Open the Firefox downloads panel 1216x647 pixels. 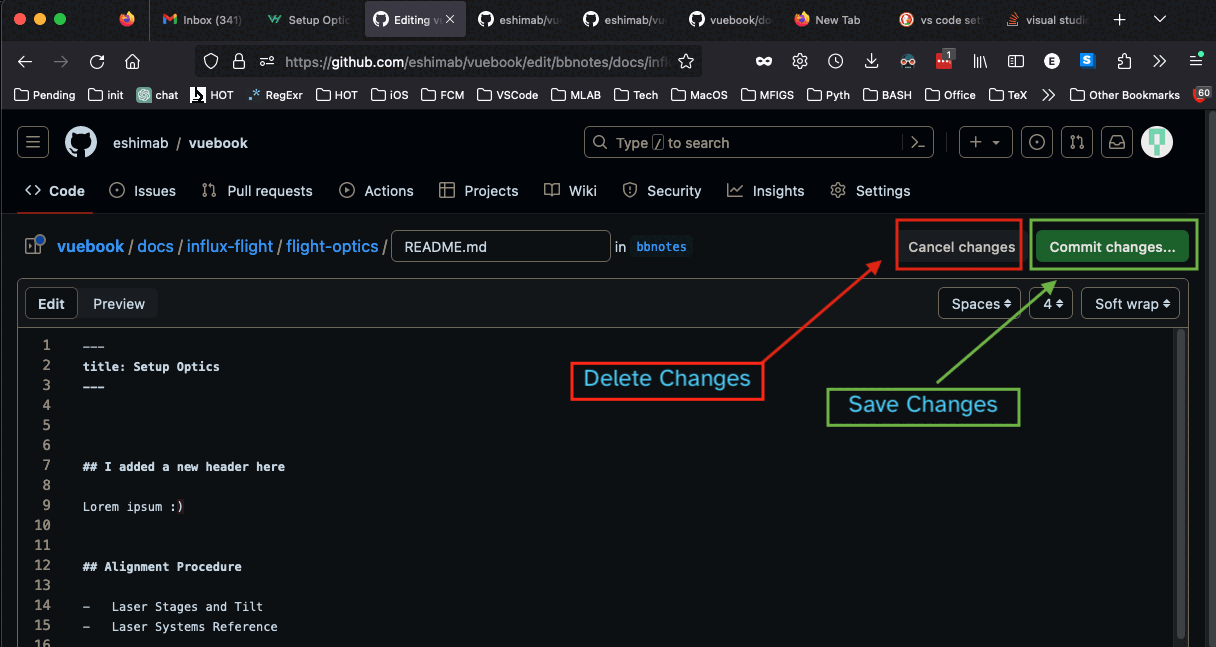(x=872, y=61)
